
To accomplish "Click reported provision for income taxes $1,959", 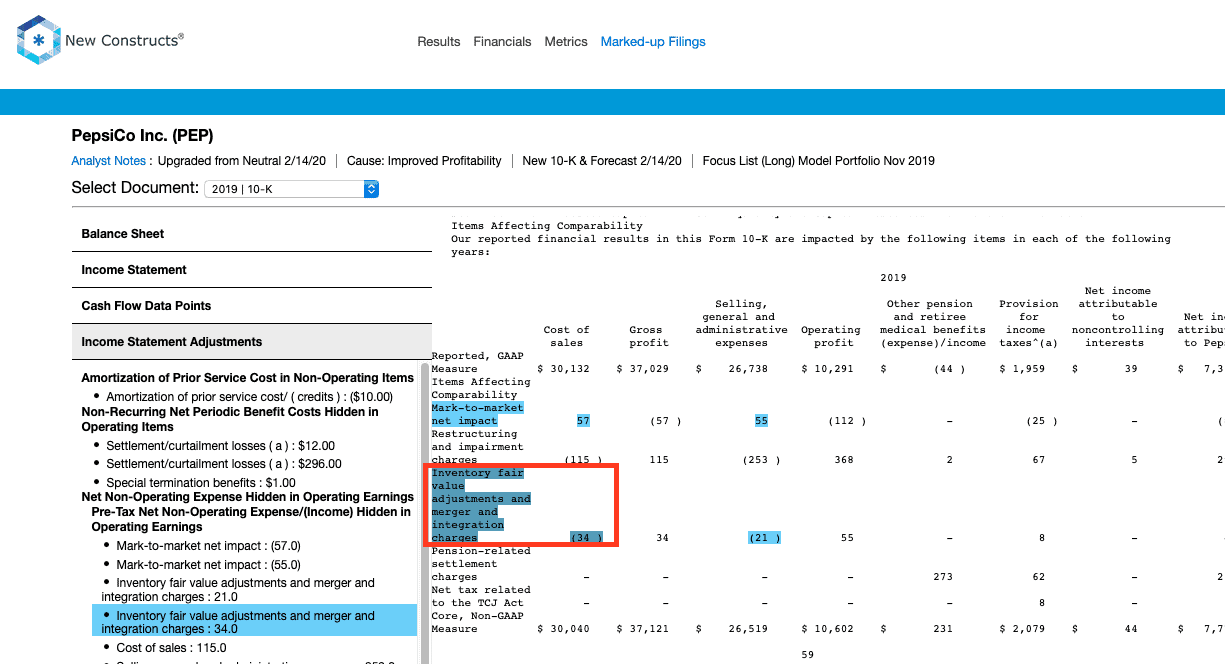I will click(1022, 369).
